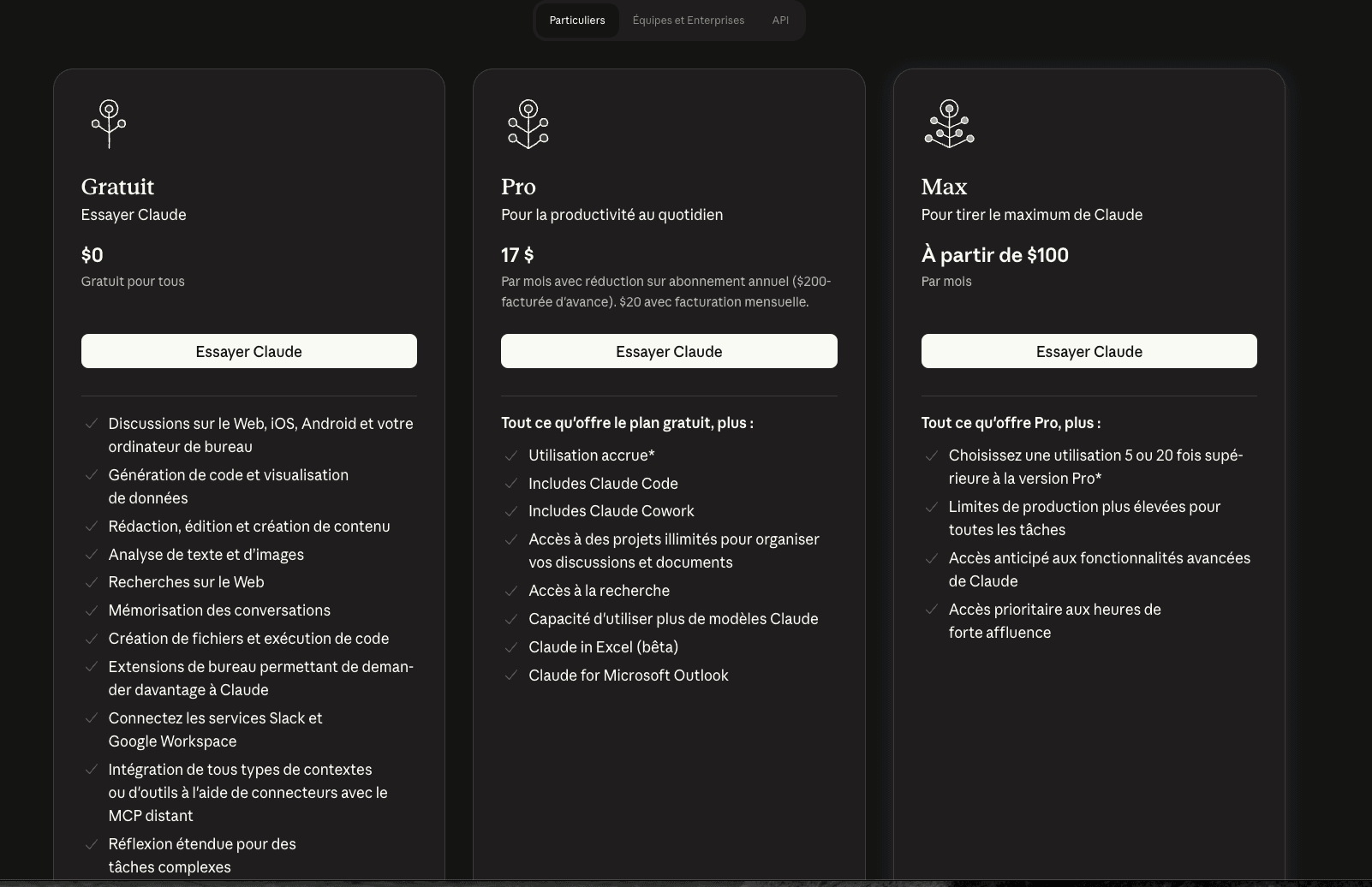The width and height of the screenshot is (1372, 887).
Task: Click the Tout ce qu'offre le plan gratuit, plus heading
Action: tap(627, 423)
